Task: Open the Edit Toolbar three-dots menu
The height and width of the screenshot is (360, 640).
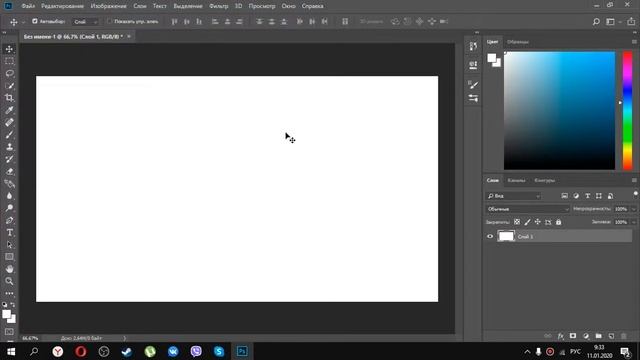Action: (x=9, y=293)
